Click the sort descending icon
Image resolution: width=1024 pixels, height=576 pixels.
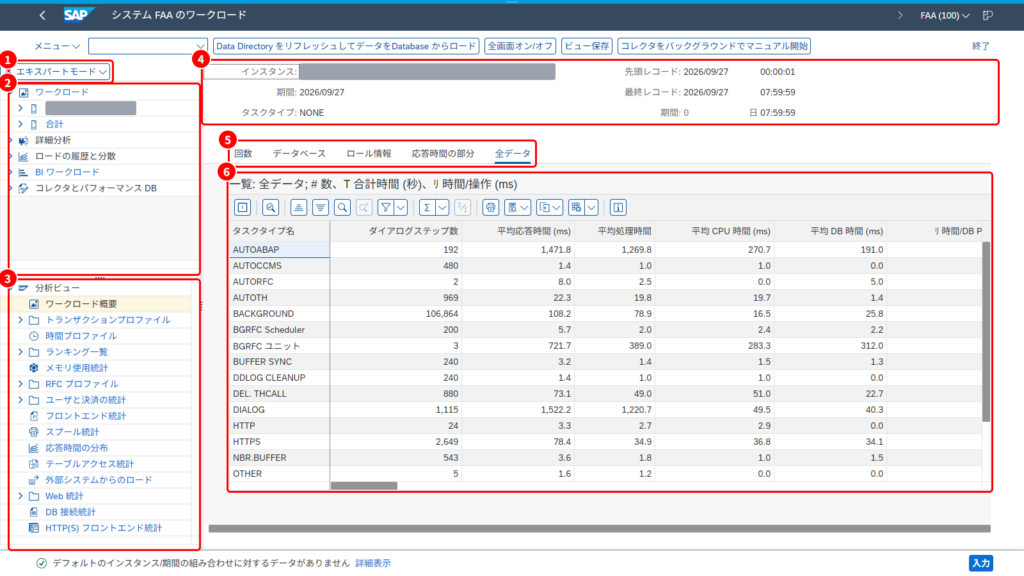(320, 208)
